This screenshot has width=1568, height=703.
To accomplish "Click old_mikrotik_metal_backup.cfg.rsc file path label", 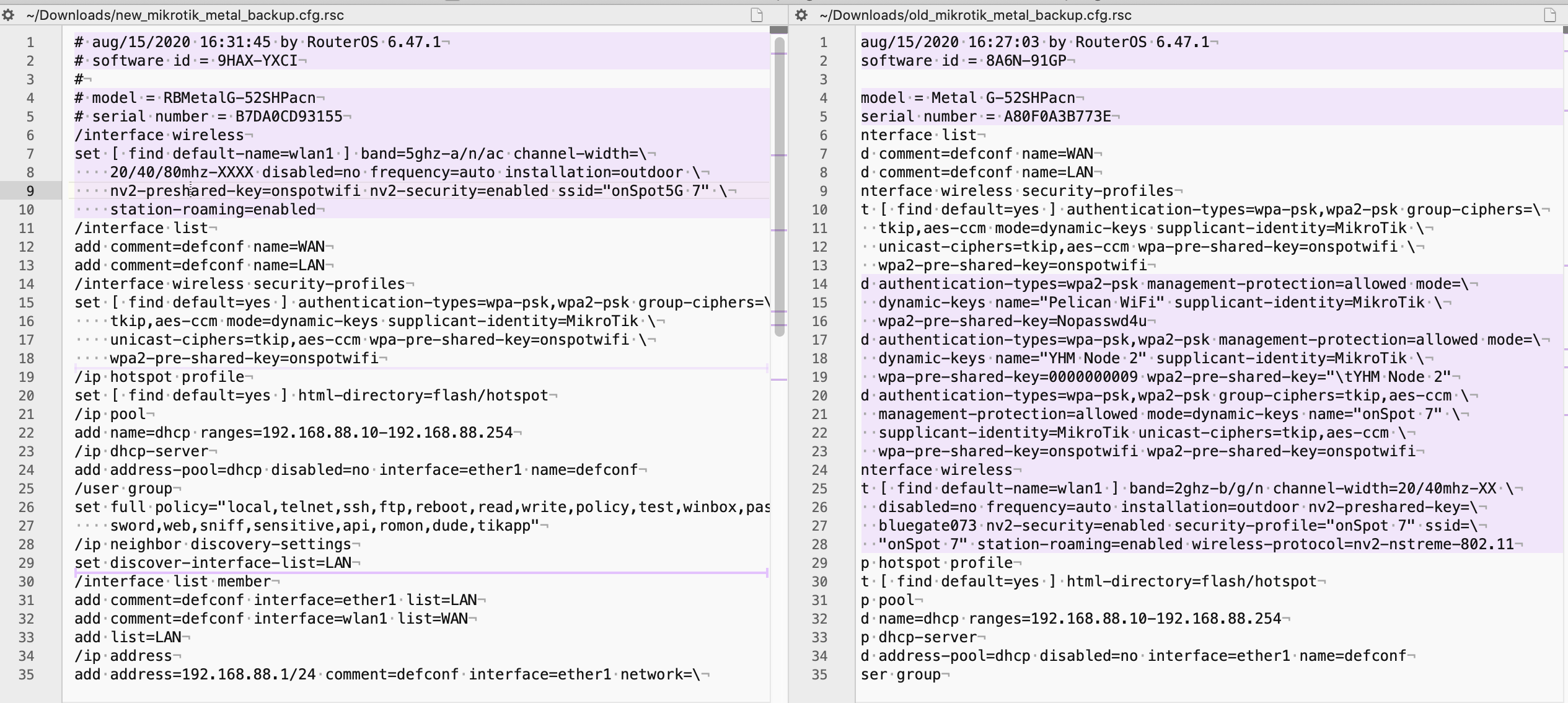I will pyautogui.click(x=975, y=15).
